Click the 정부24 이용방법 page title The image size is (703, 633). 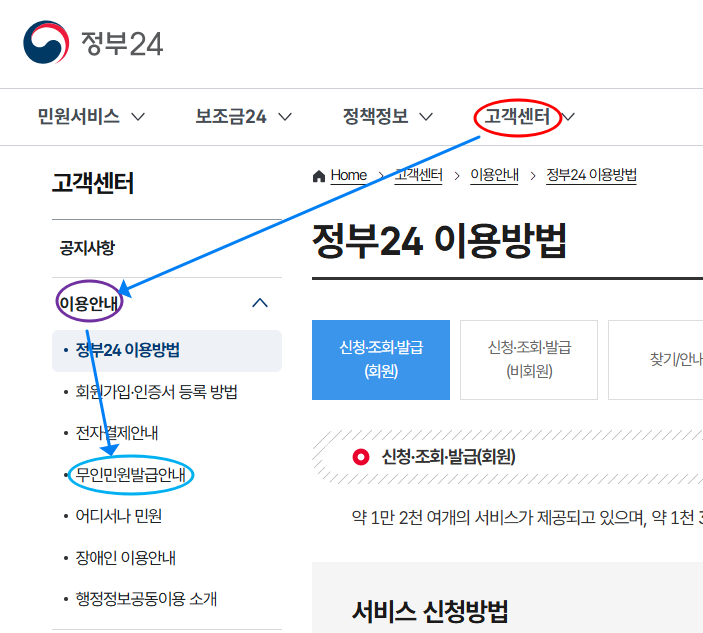tap(439, 242)
